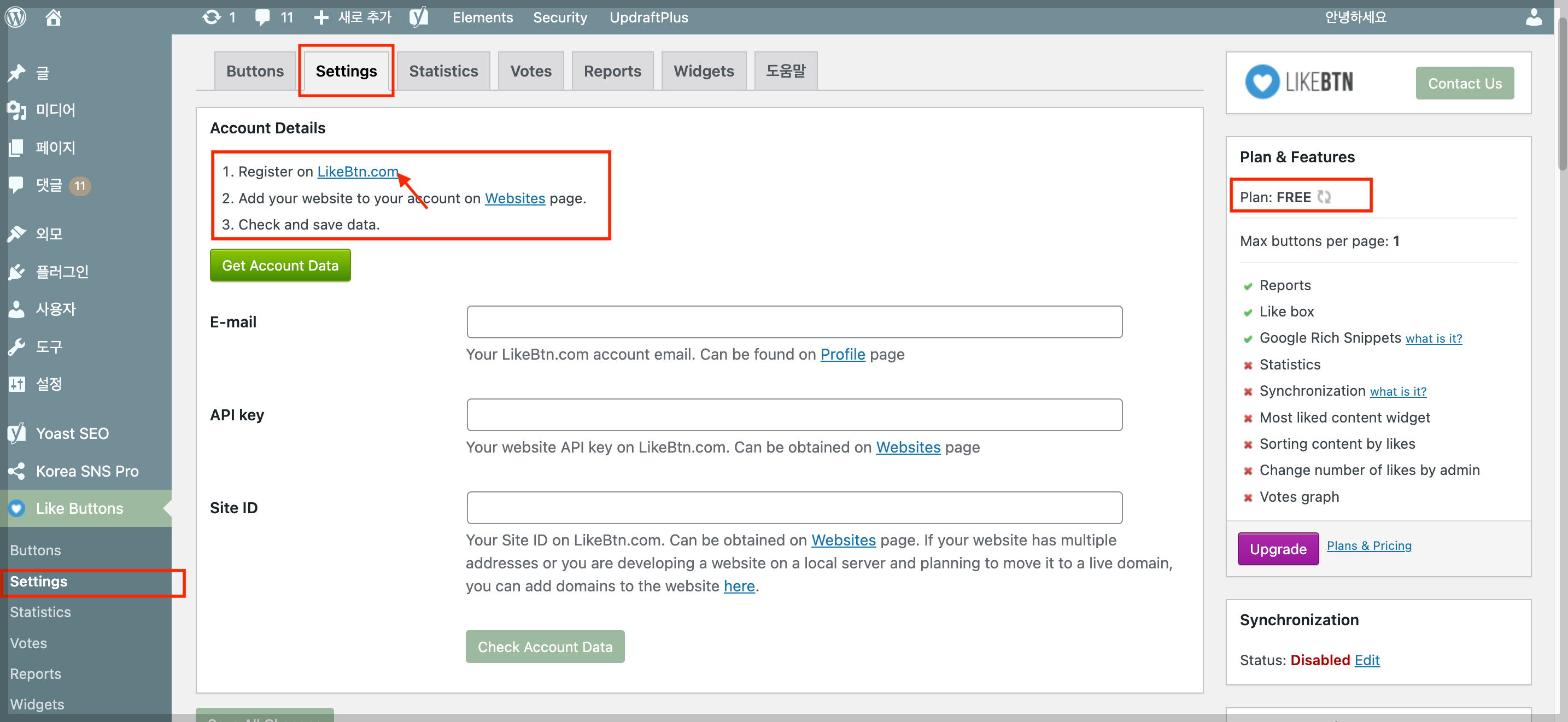Click the WordPress logo icon

tap(16, 17)
